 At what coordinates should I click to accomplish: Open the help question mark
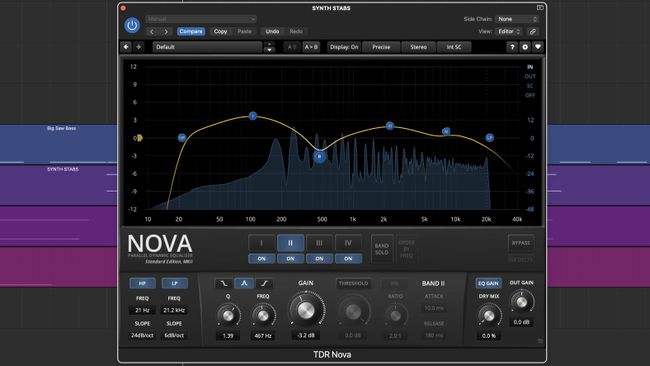512,47
